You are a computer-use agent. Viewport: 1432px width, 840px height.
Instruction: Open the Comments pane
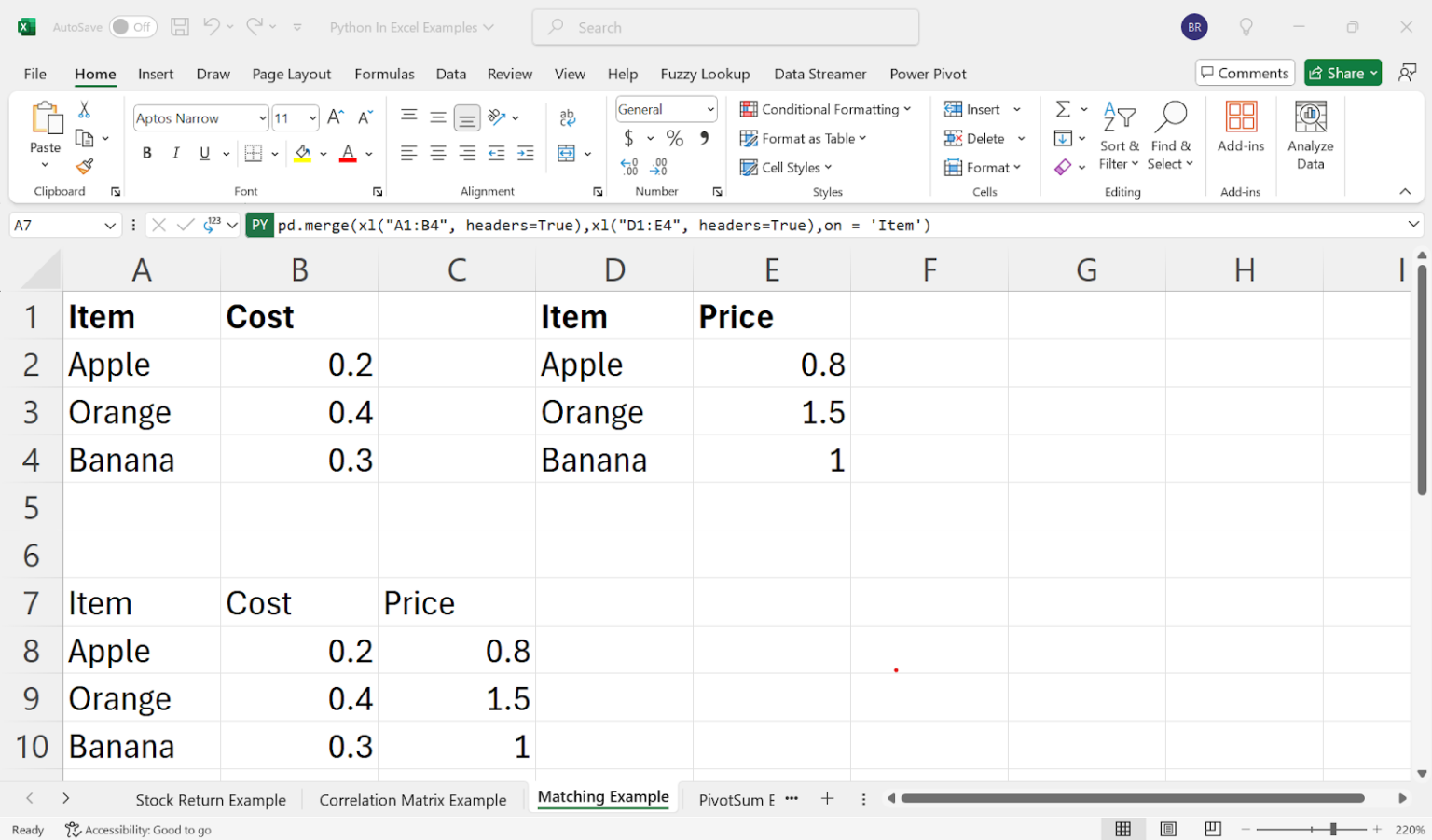[1245, 72]
